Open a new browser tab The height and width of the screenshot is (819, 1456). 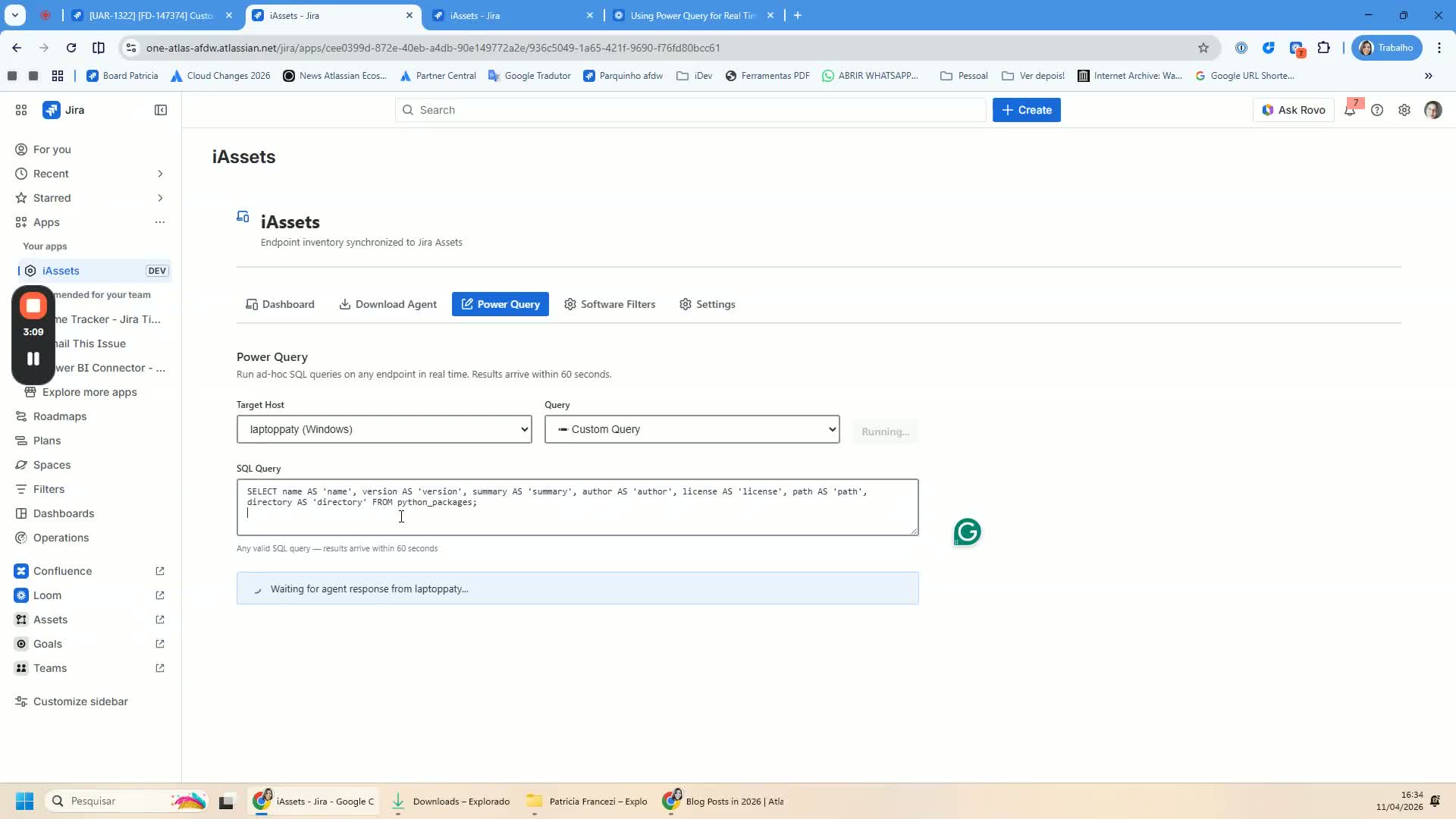click(x=798, y=15)
